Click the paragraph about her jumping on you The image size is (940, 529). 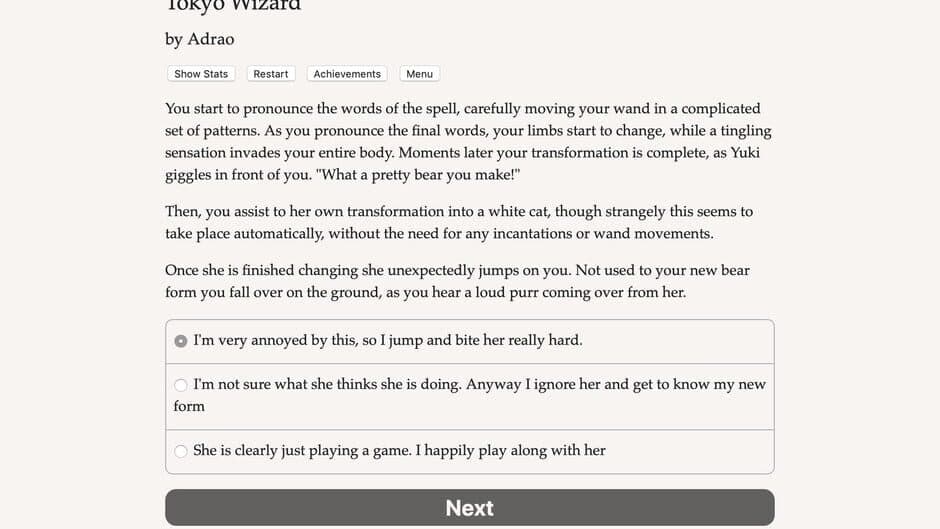tap(457, 281)
